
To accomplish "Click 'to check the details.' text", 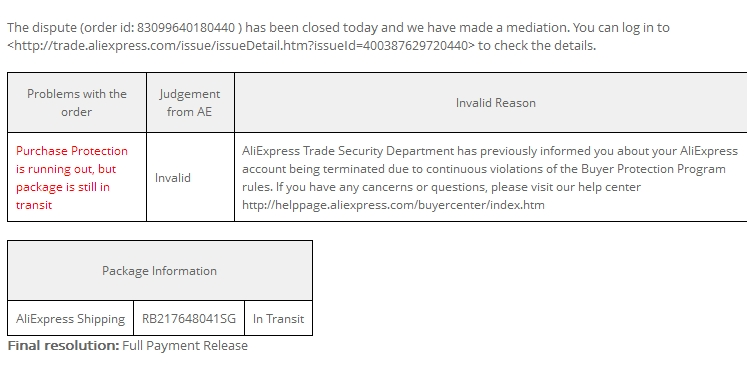I will (537, 46).
